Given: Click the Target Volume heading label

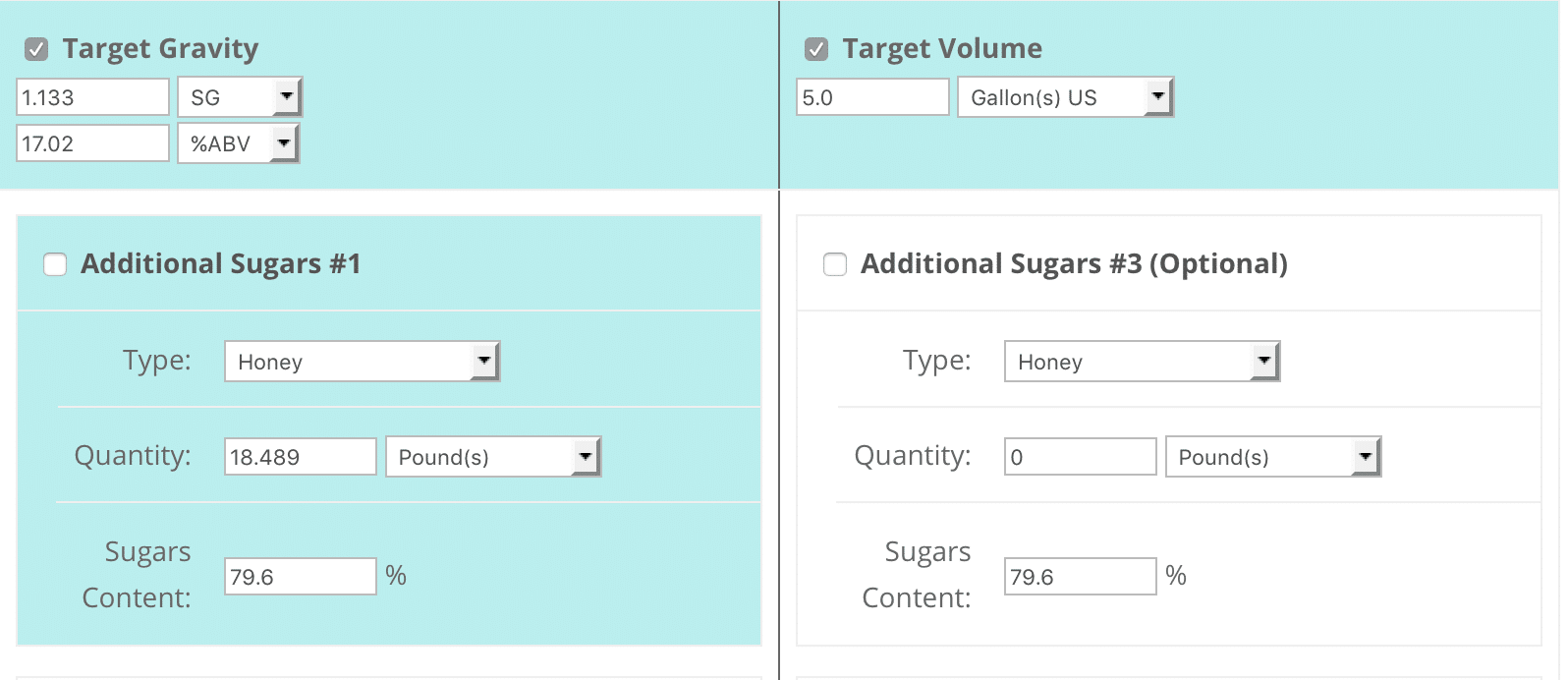Looking at the screenshot, I should (x=942, y=48).
